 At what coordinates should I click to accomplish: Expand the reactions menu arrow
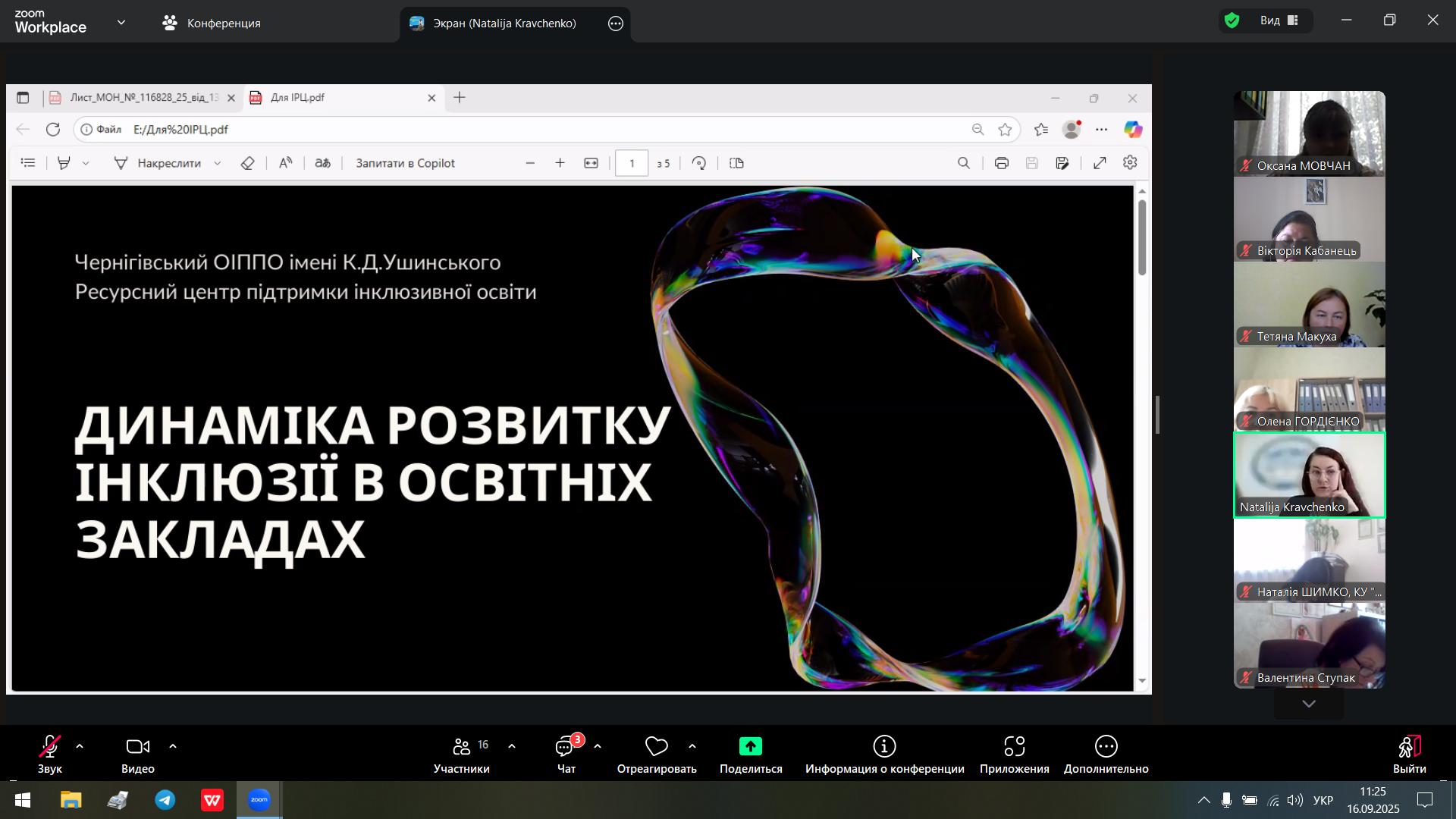(x=692, y=747)
